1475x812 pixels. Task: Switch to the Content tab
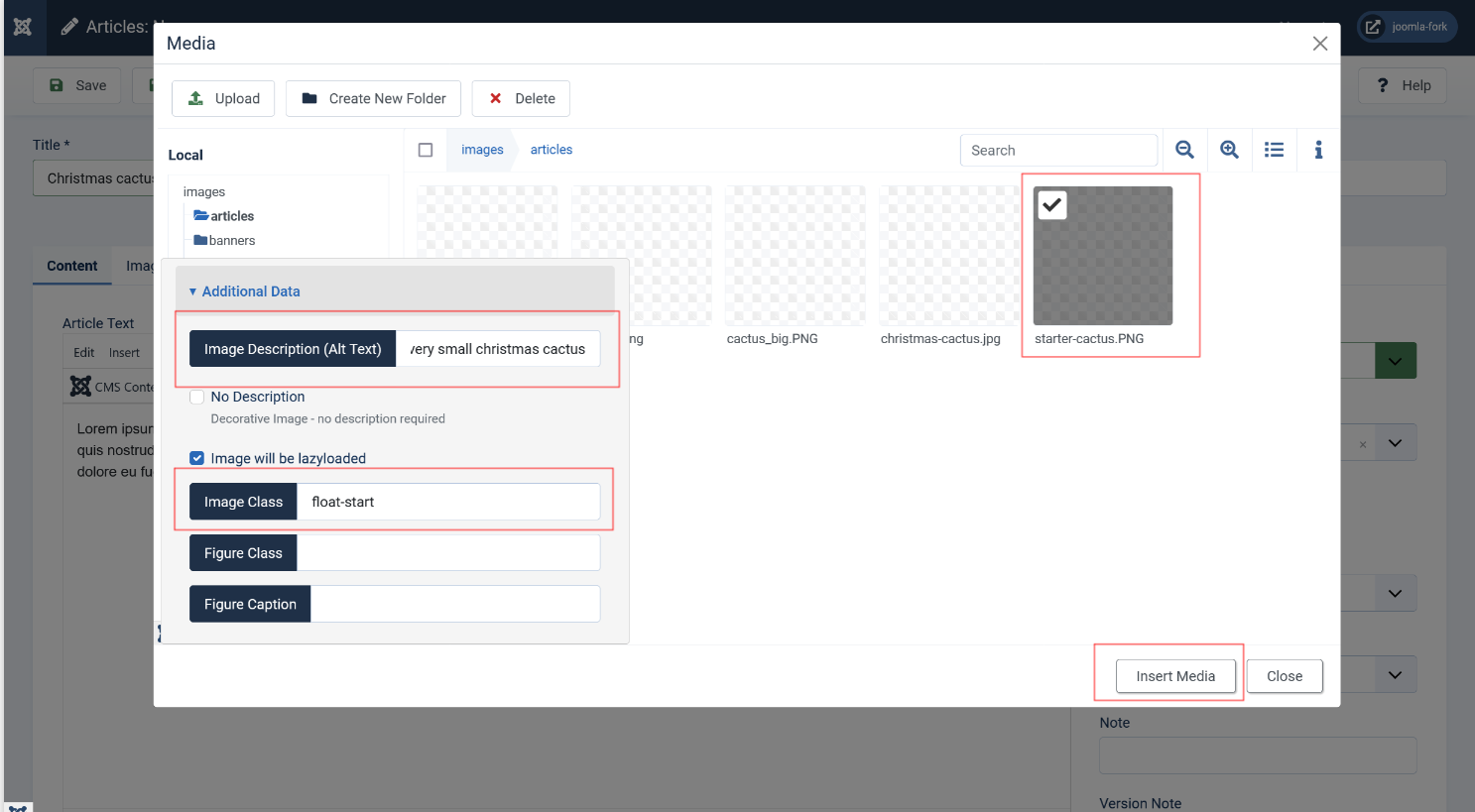(x=72, y=266)
